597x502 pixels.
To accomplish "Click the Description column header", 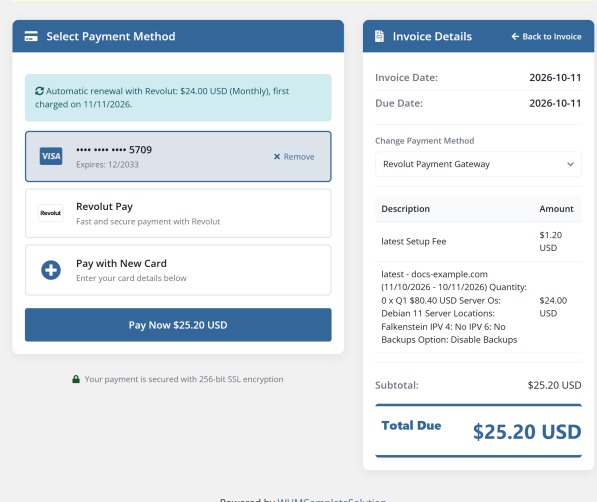I will pyautogui.click(x=405, y=209).
